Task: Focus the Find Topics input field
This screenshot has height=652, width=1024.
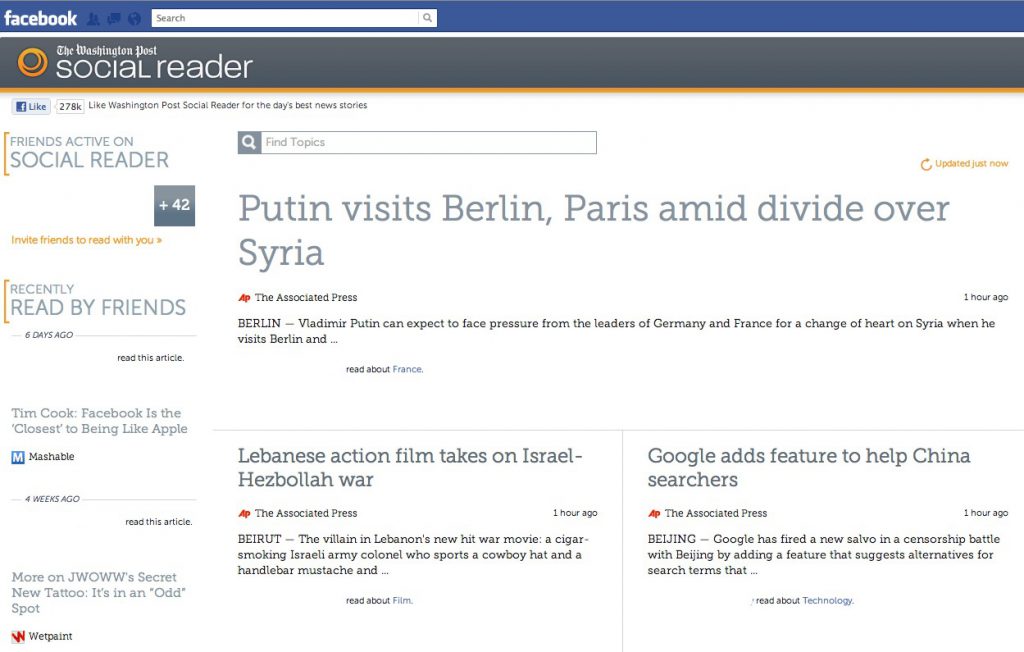Action: pos(428,142)
